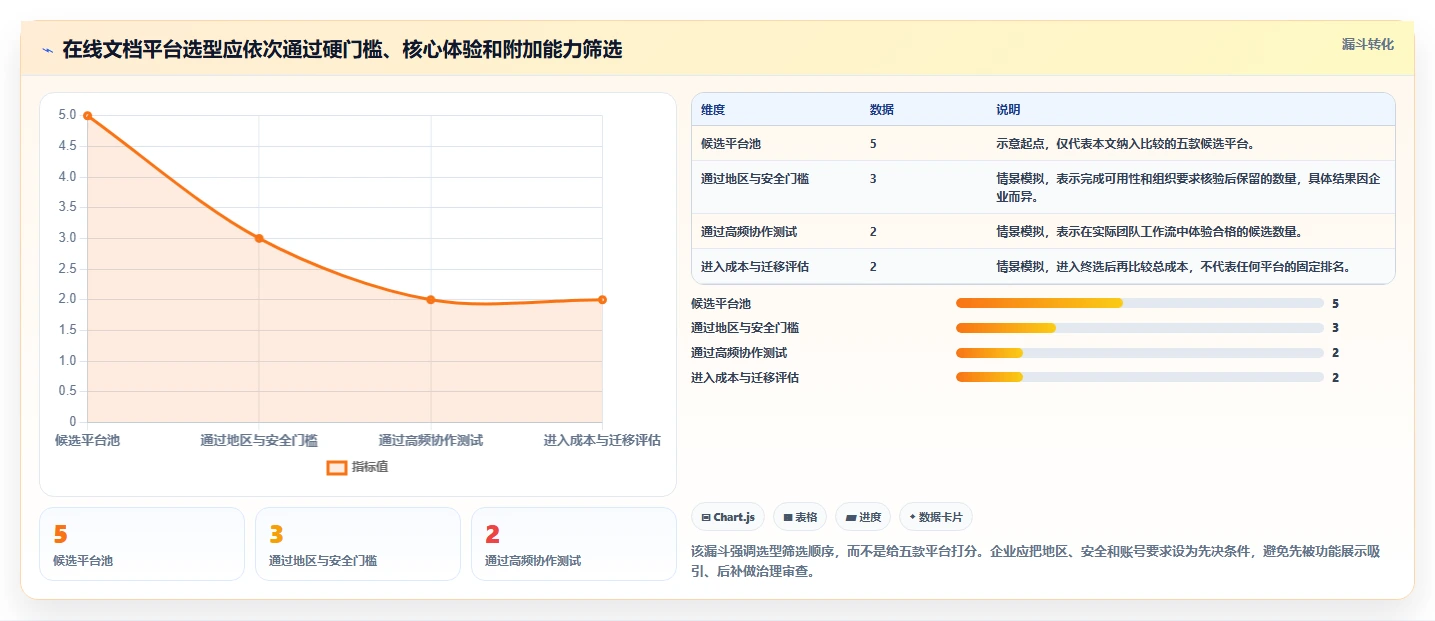This screenshot has height=621, width=1435.
Task: Click the 进入成本与迁移评估 label on the chart x-axis
Action: (x=602, y=440)
